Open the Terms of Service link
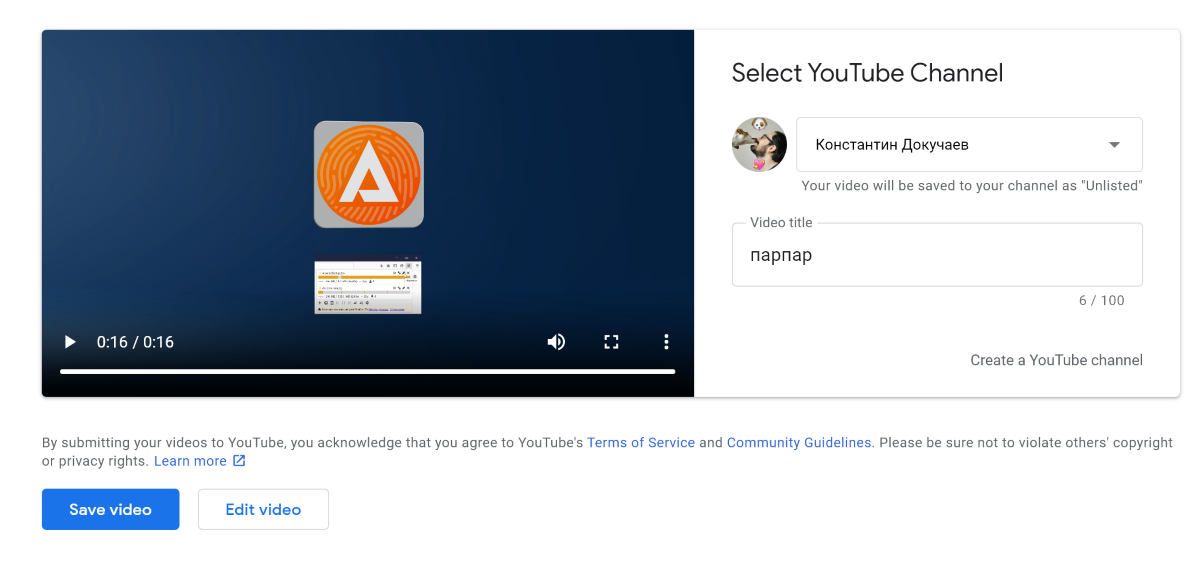 coord(641,442)
